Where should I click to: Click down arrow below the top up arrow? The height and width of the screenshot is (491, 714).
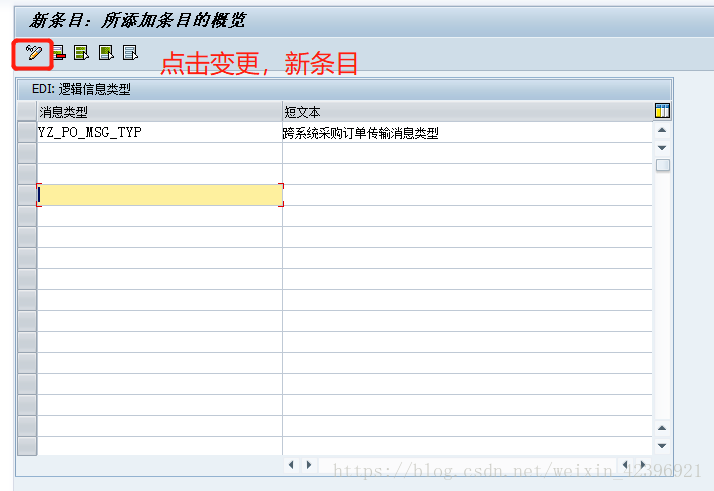(x=662, y=148)
